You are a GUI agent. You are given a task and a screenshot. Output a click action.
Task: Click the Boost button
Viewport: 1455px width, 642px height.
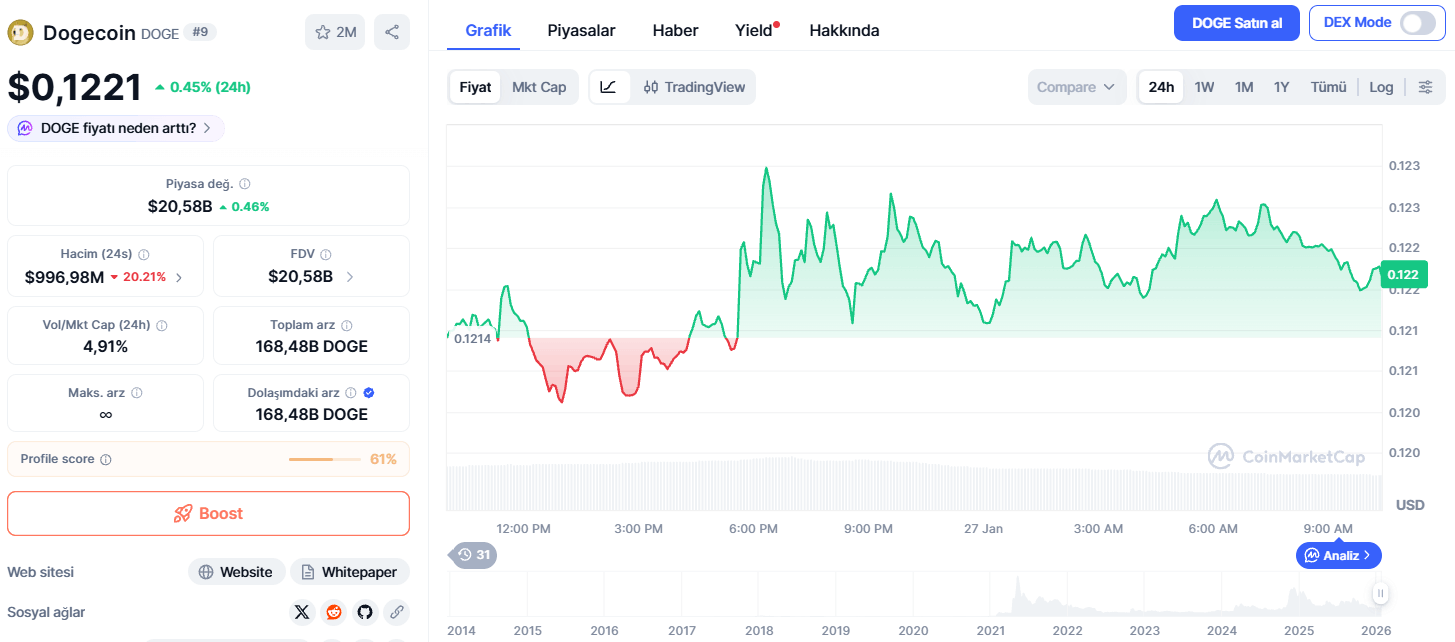(x=208, y=513)
